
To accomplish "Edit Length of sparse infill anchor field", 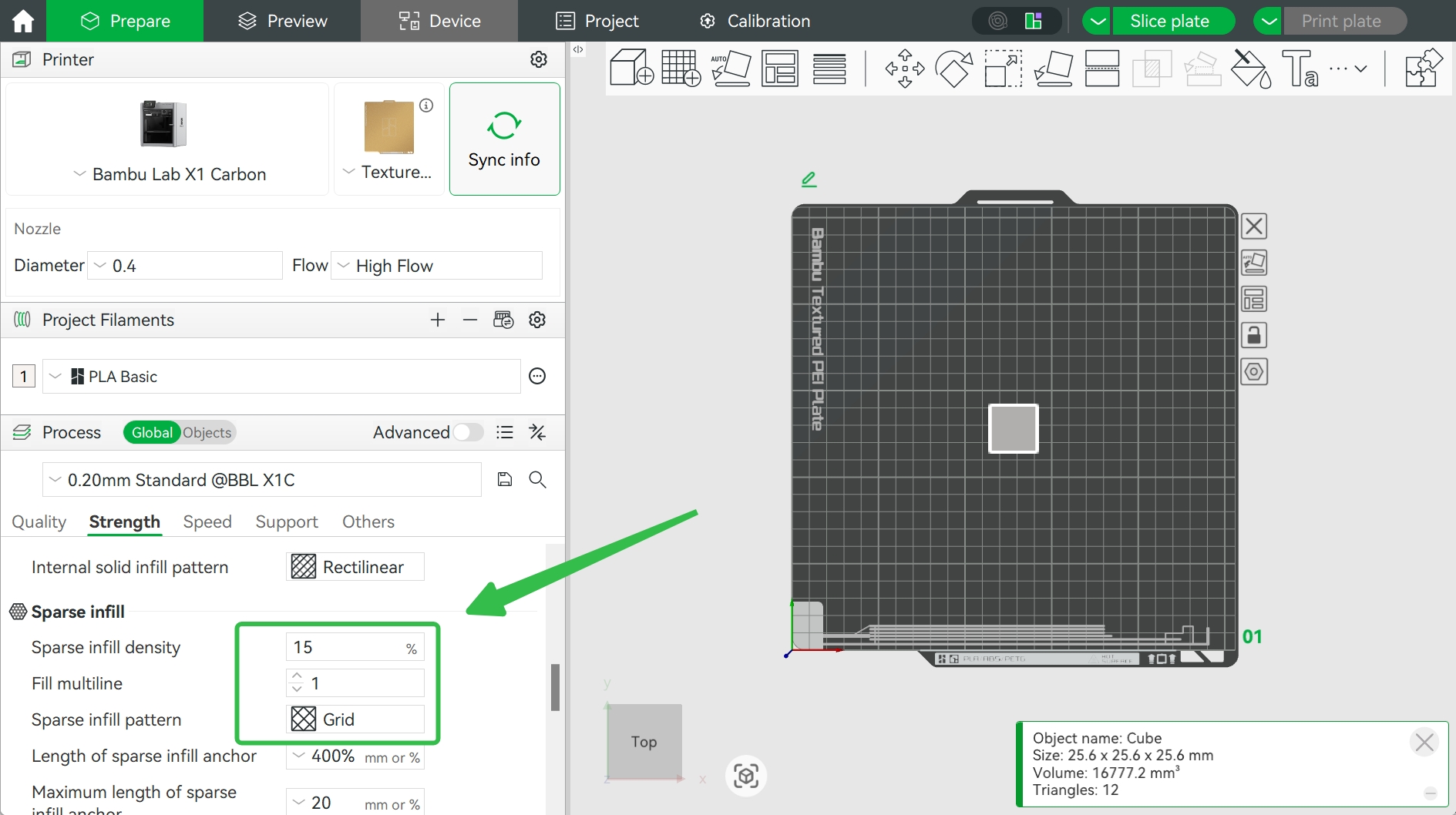I will [355, 756].
